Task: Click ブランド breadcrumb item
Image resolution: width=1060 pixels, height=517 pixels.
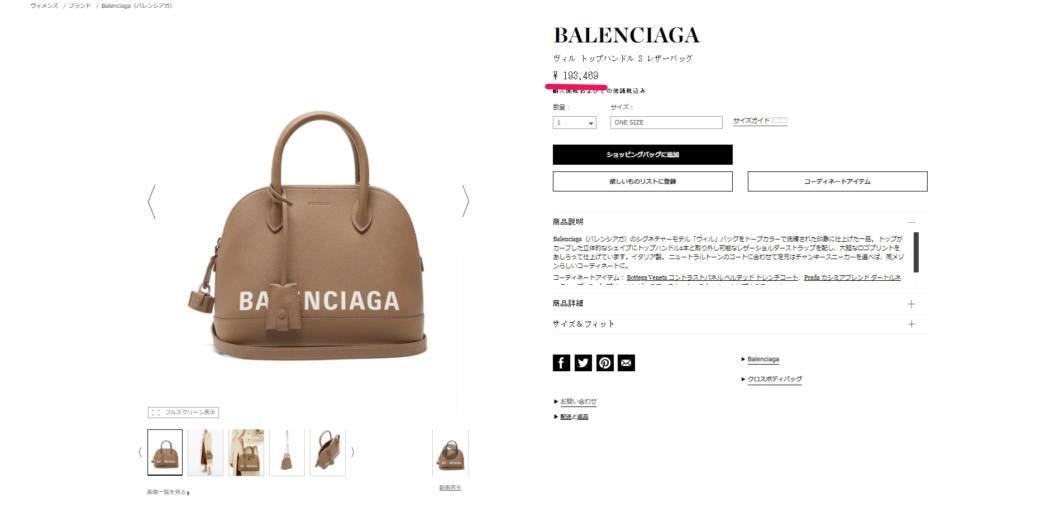Action: pyautogui.click(x=79, y=5)
